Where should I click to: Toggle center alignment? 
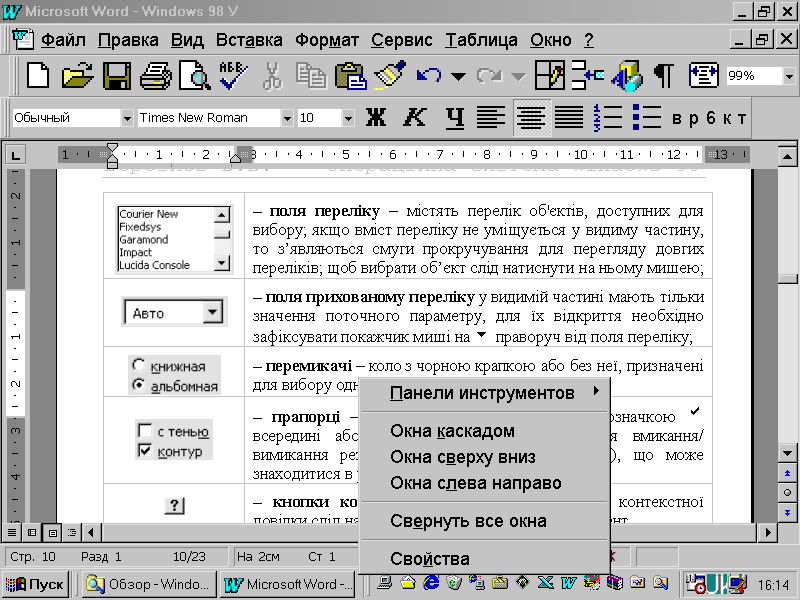click(531, 118)
